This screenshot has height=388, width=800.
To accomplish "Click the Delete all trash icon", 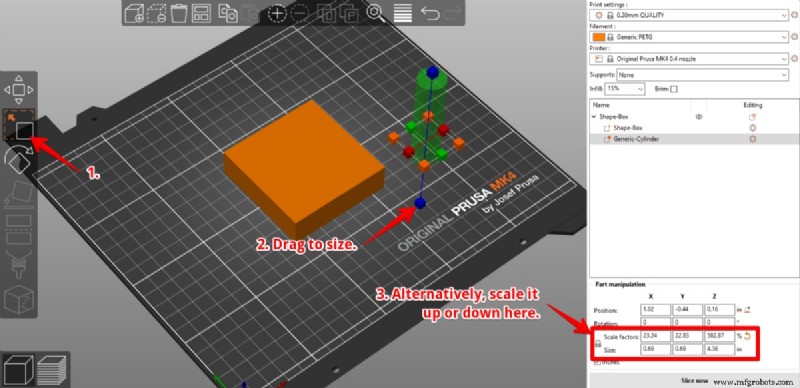I will point(179,13).
